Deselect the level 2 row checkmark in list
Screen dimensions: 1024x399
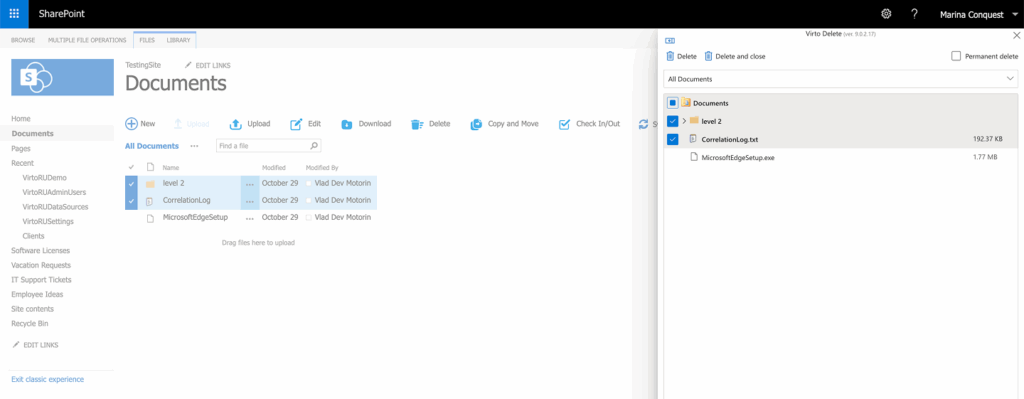pos(131,184)
